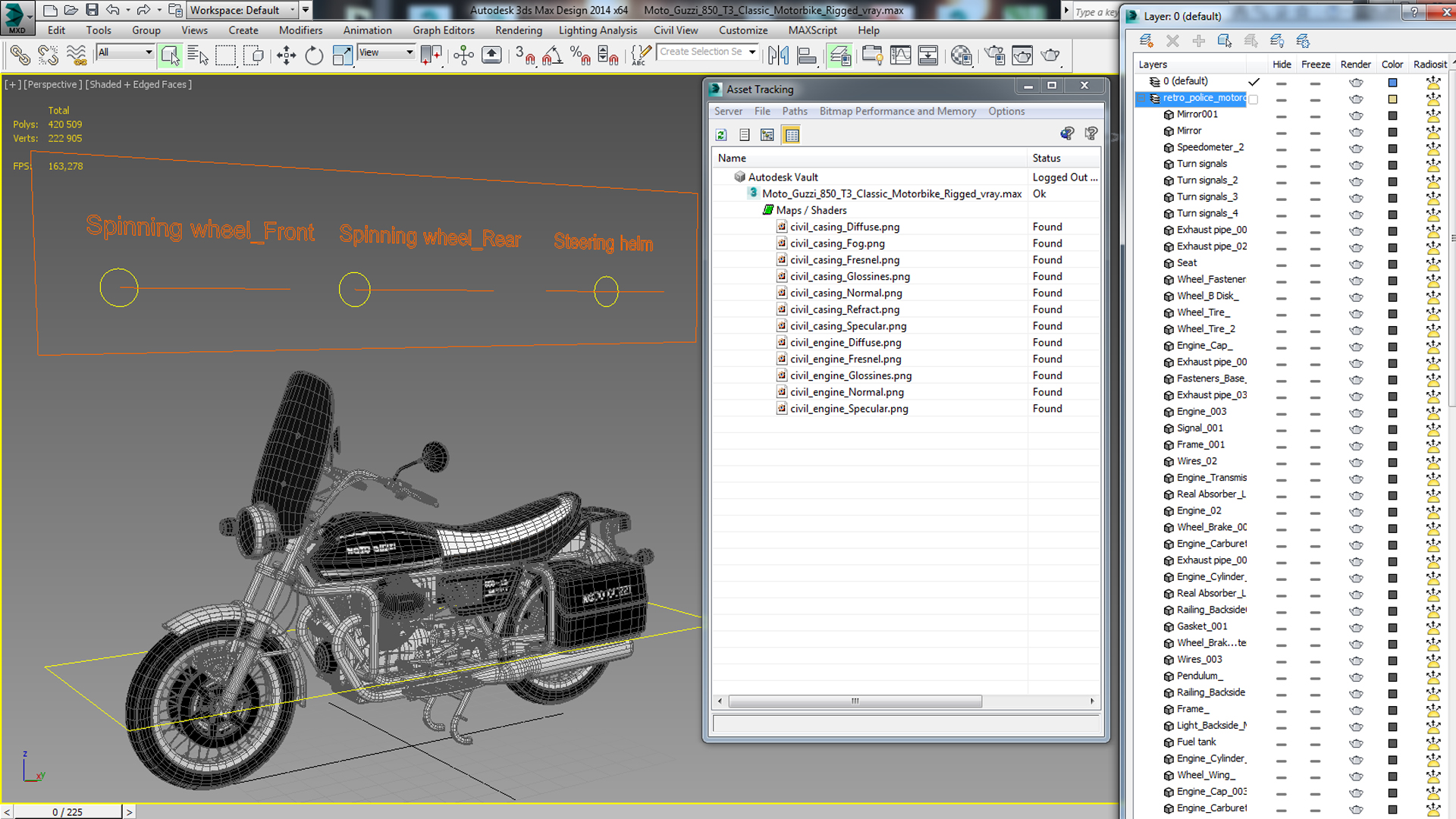Click Rendered Frame Window icon

[x=1022, y=55]
